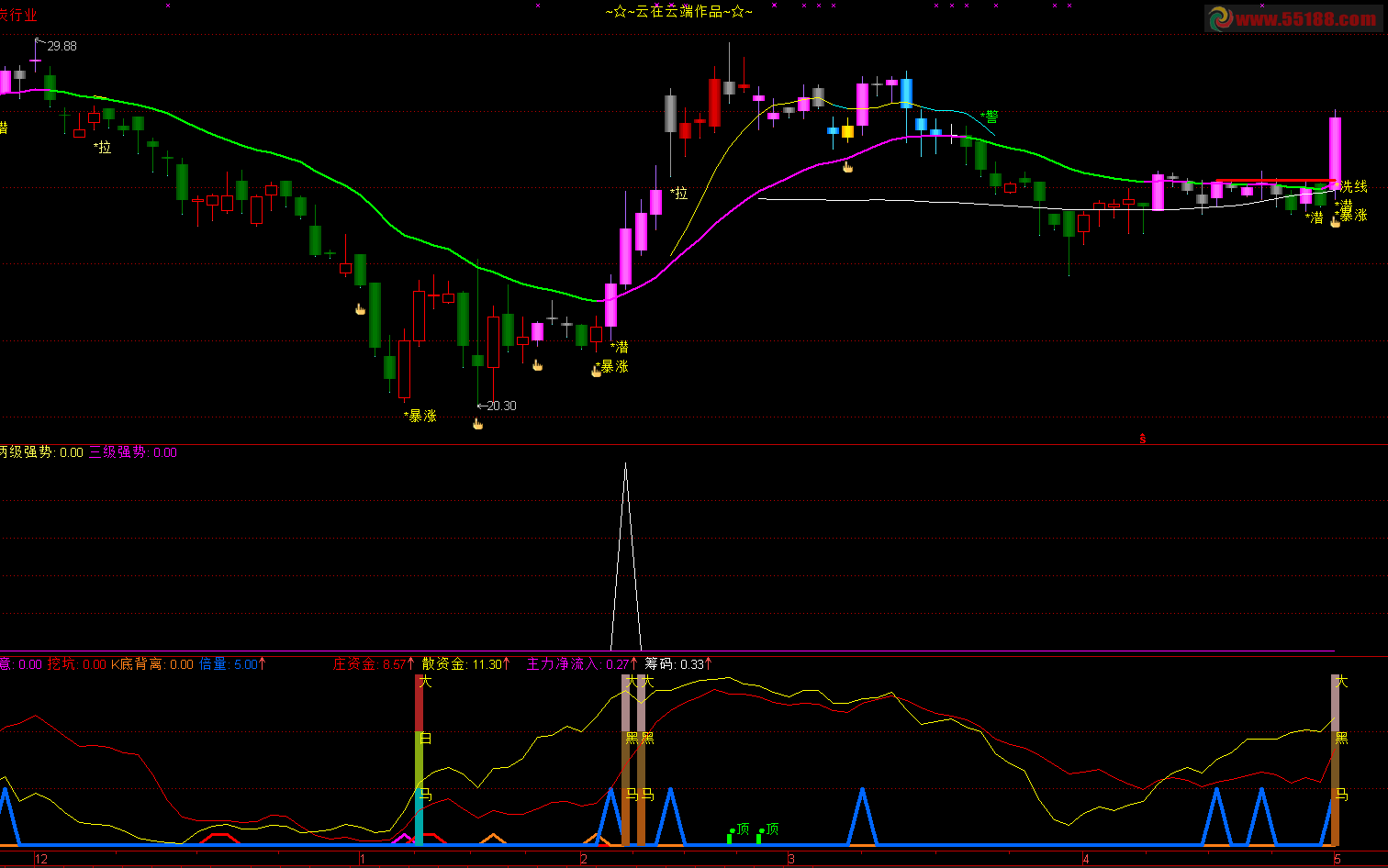This screenshot has height=868, width=1388.
Task: Click the *暴涨 label left of the 20.30 low
Action: (420, 416)
